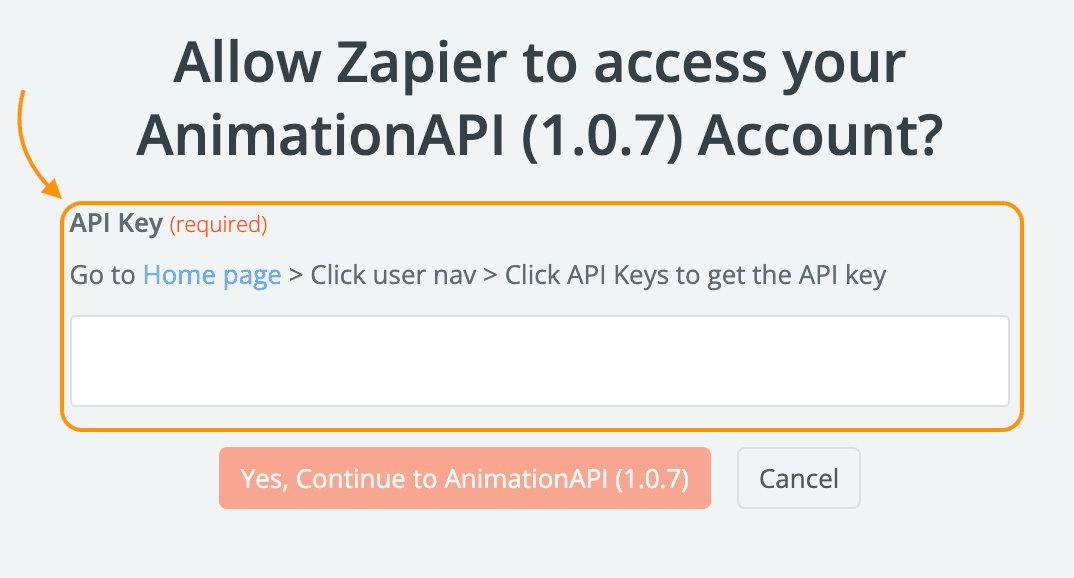1074x578 pixels.
Task: Dismiss the dialog via Cancel
Action: click(798, 478)
